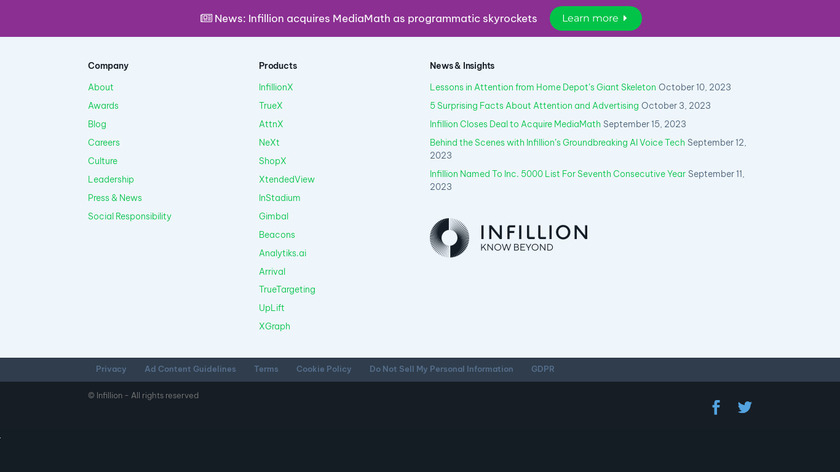Screen dimensions: 840x472
Task: Click the Infillion Know Beyond logo
Action: coord(508,238)
